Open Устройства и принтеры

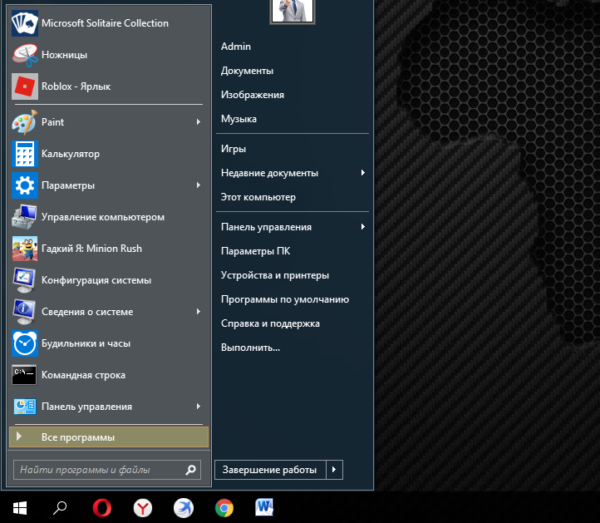tap(275, 275)
